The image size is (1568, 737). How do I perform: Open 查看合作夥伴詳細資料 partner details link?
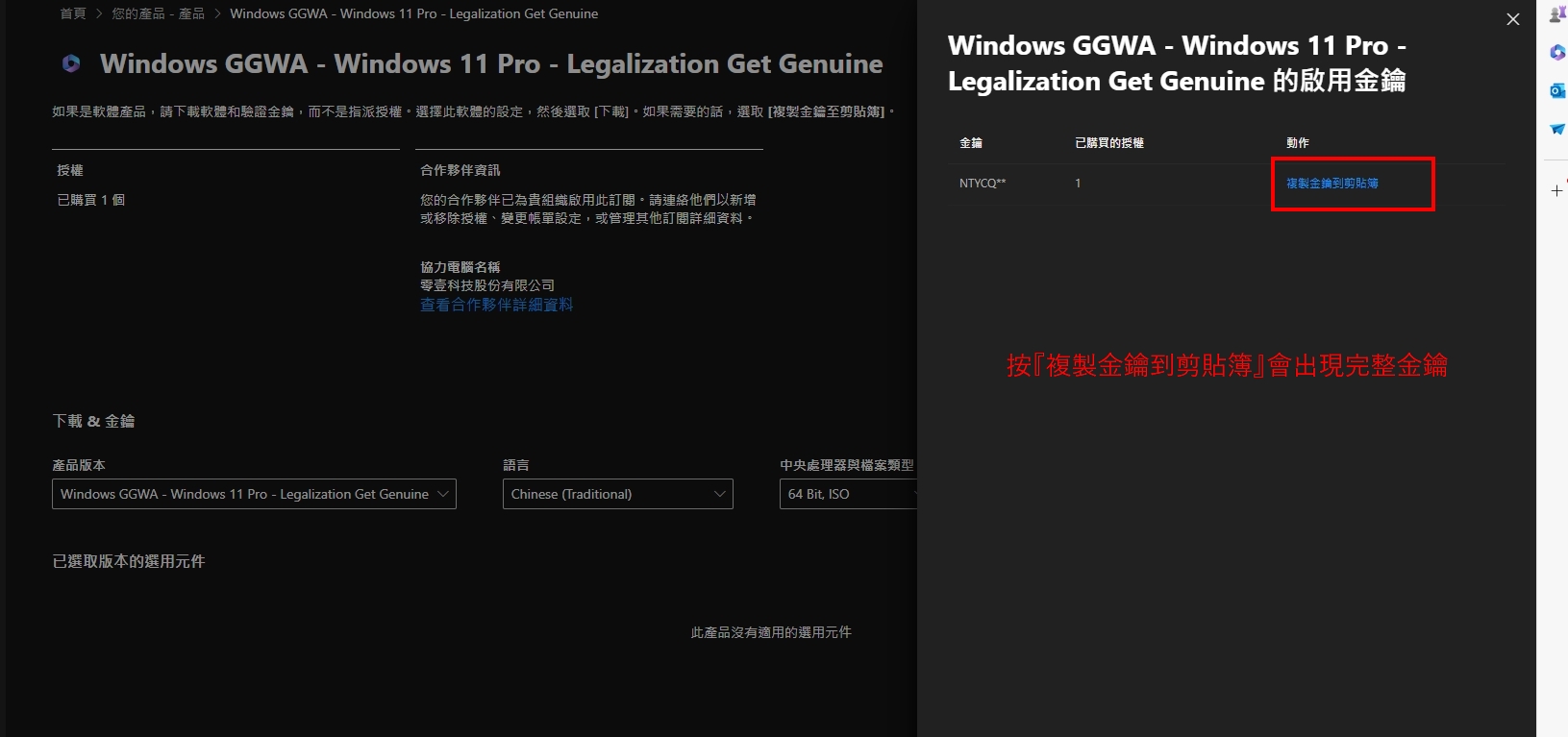496,305
